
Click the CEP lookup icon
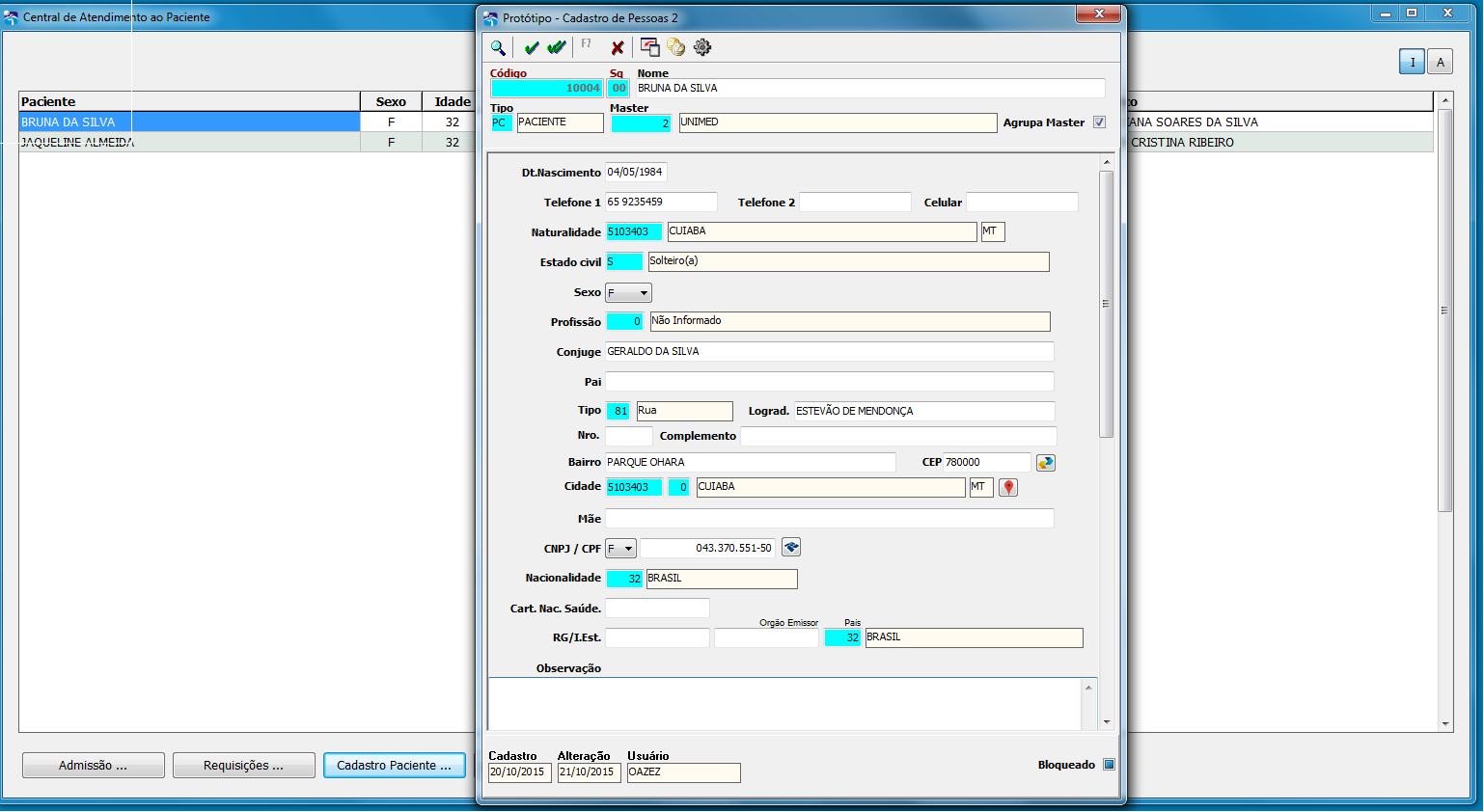[1046, 463]
